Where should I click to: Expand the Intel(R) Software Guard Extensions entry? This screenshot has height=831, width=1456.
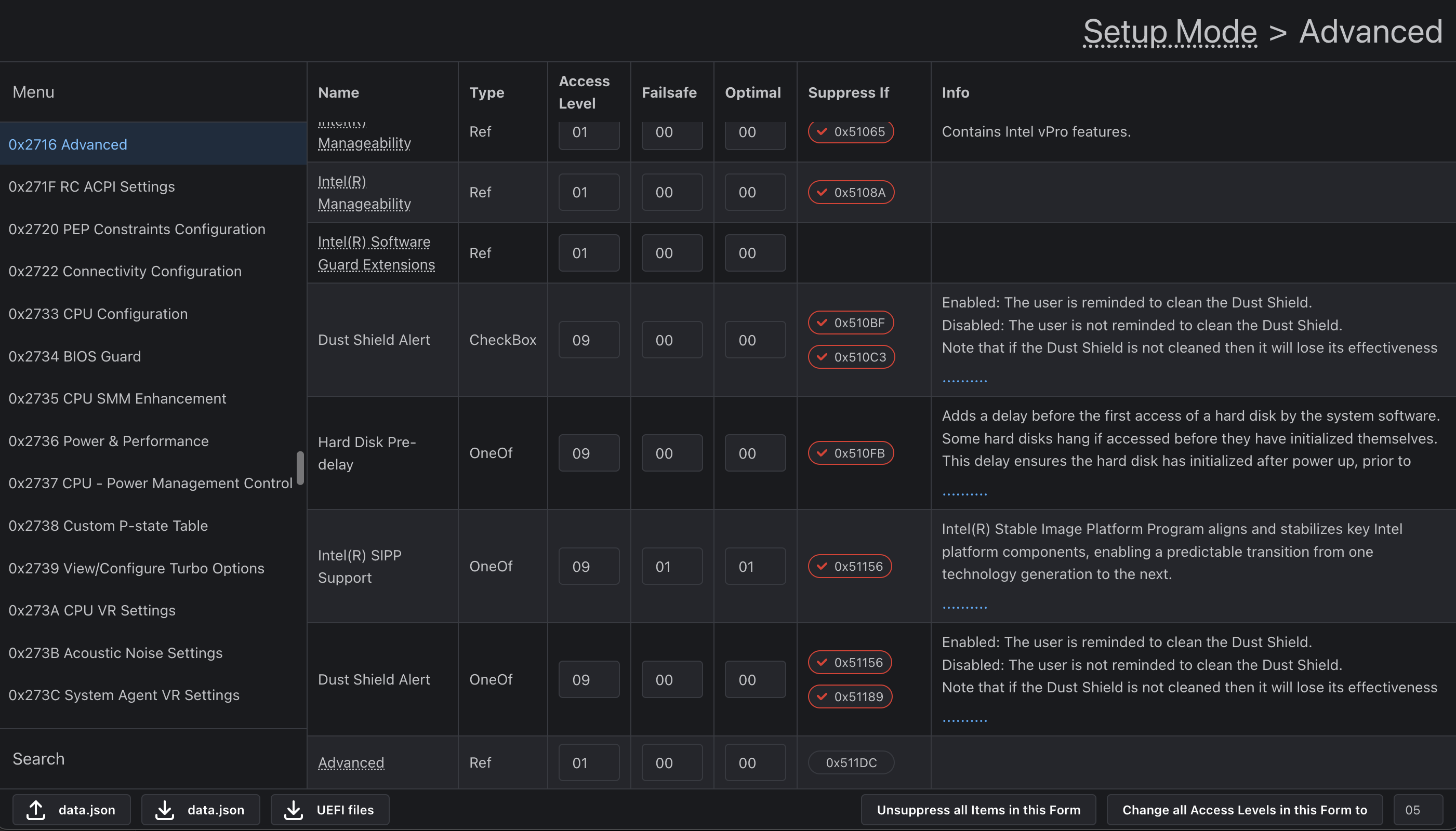click(375, 252)
